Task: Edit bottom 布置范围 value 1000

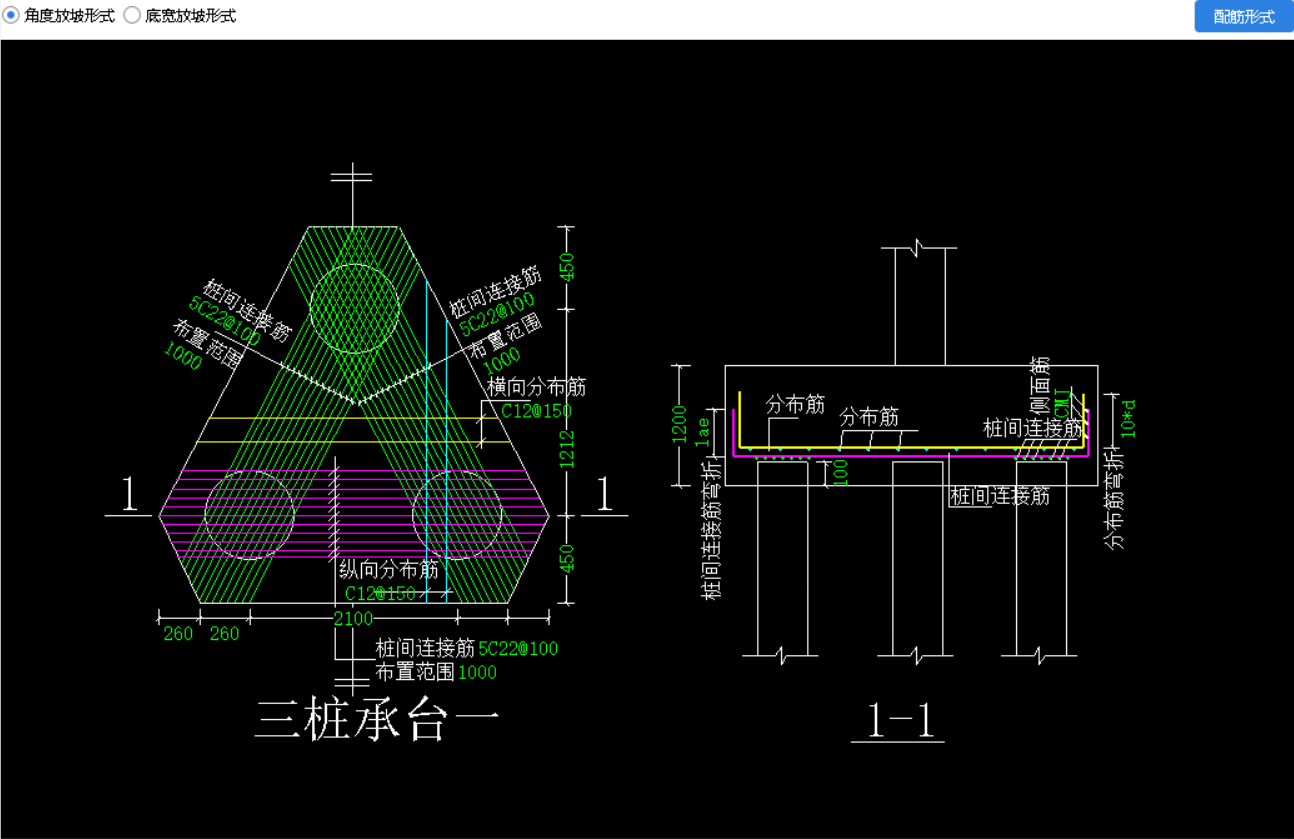Action: coord(477,672)
